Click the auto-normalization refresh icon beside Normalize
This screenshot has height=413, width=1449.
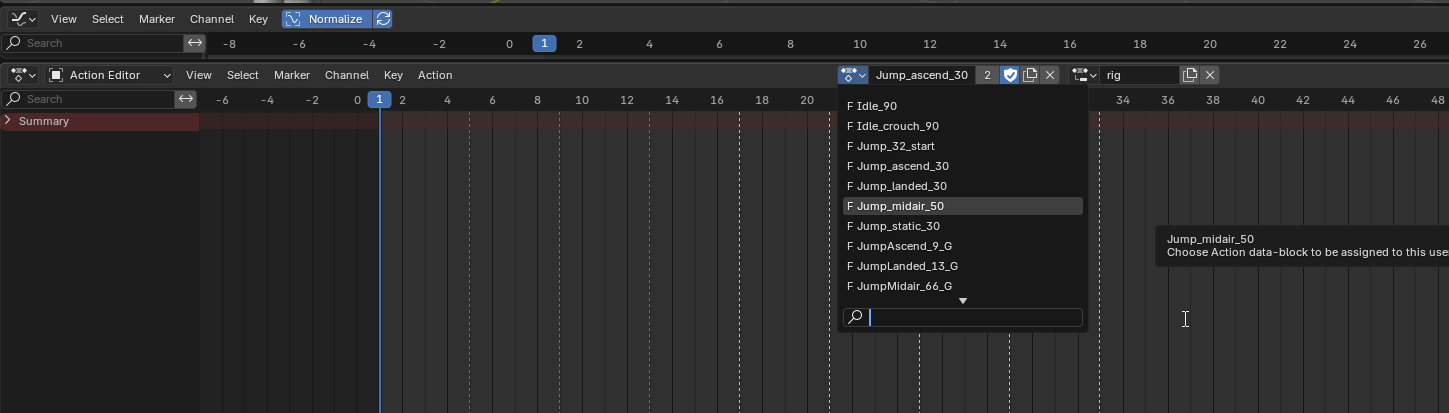[x=383, y=19]
